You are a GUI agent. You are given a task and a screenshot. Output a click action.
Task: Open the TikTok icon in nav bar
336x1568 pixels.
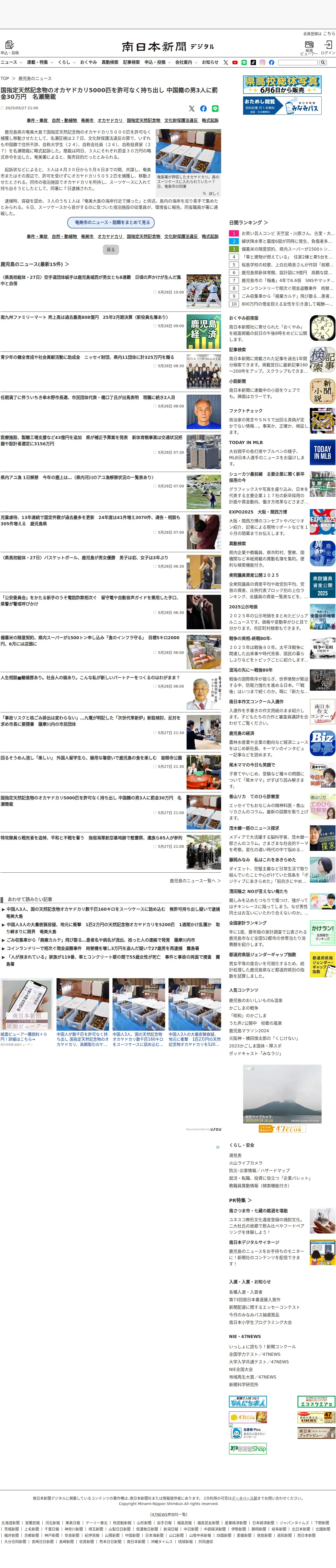[x=253, y=62]
